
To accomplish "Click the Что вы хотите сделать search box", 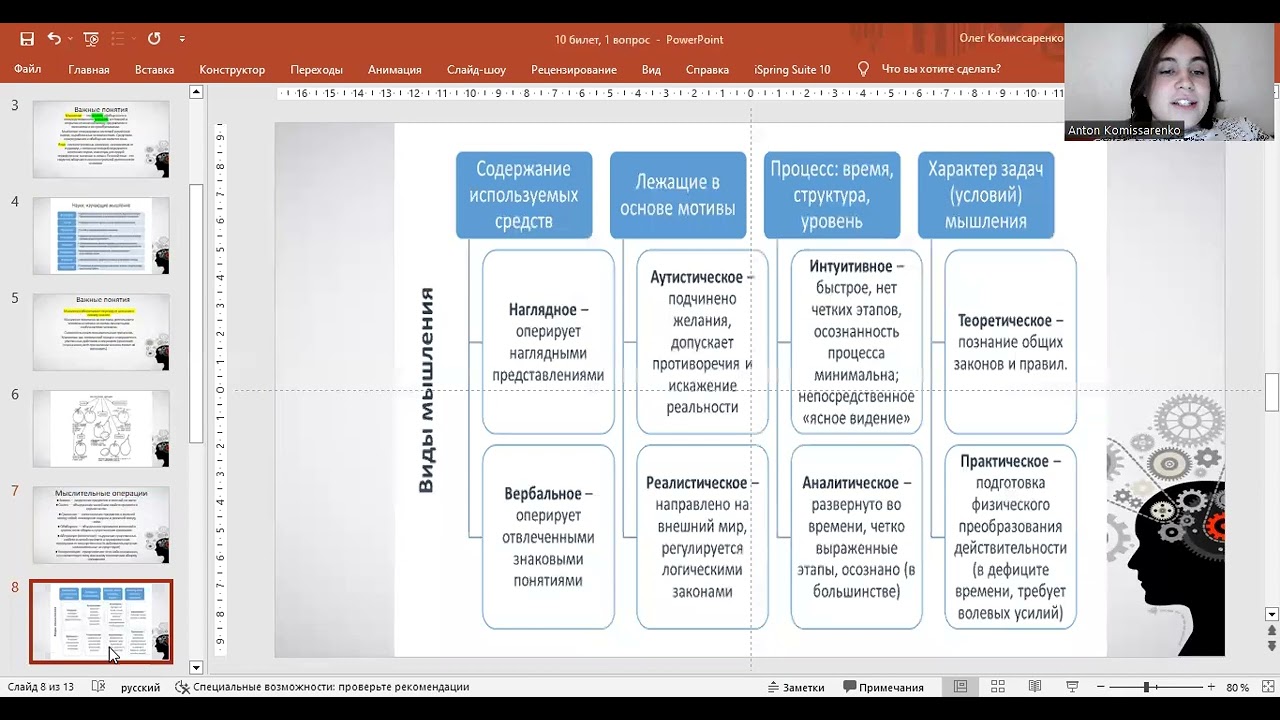I will [941, 69].
